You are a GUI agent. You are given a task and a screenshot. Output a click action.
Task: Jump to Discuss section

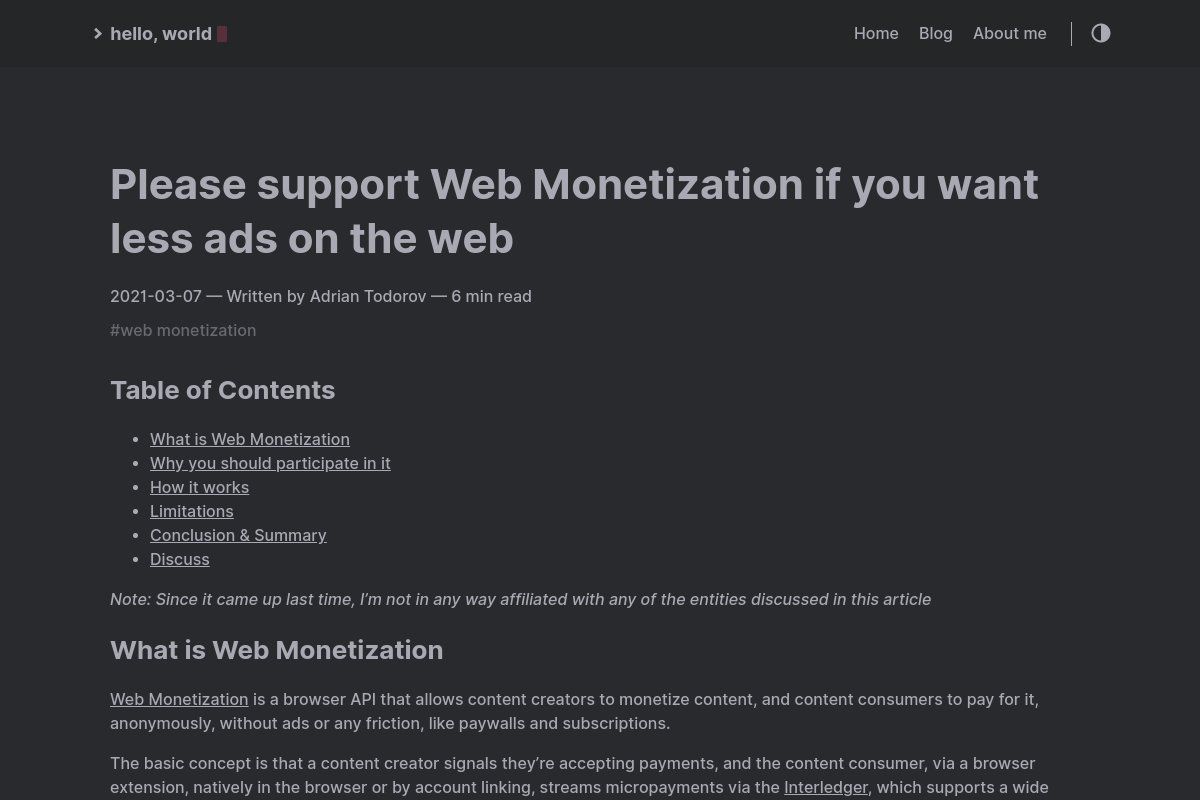pyautogui.click(x=180, y=559)
